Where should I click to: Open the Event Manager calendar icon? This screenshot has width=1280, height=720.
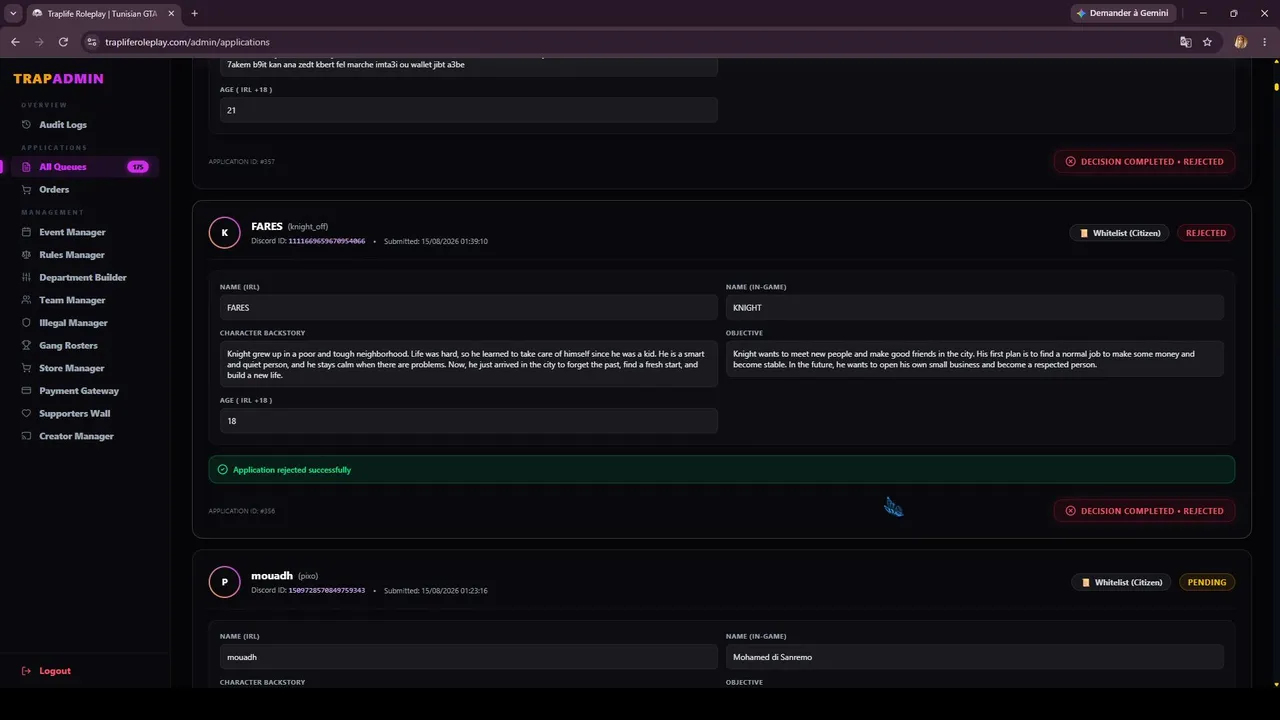point(27,232)
